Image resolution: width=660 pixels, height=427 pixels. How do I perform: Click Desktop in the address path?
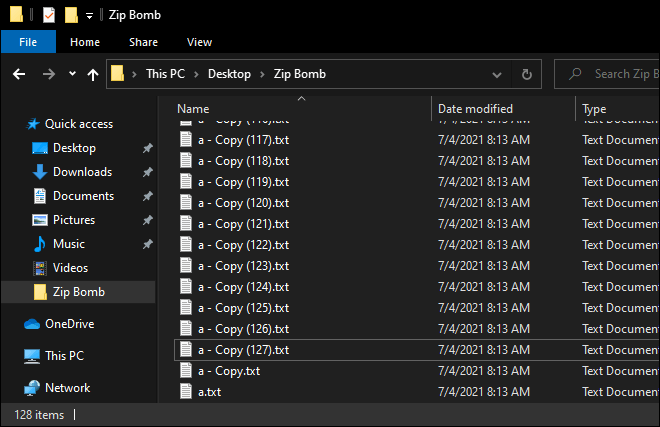(x=229, y=74)
